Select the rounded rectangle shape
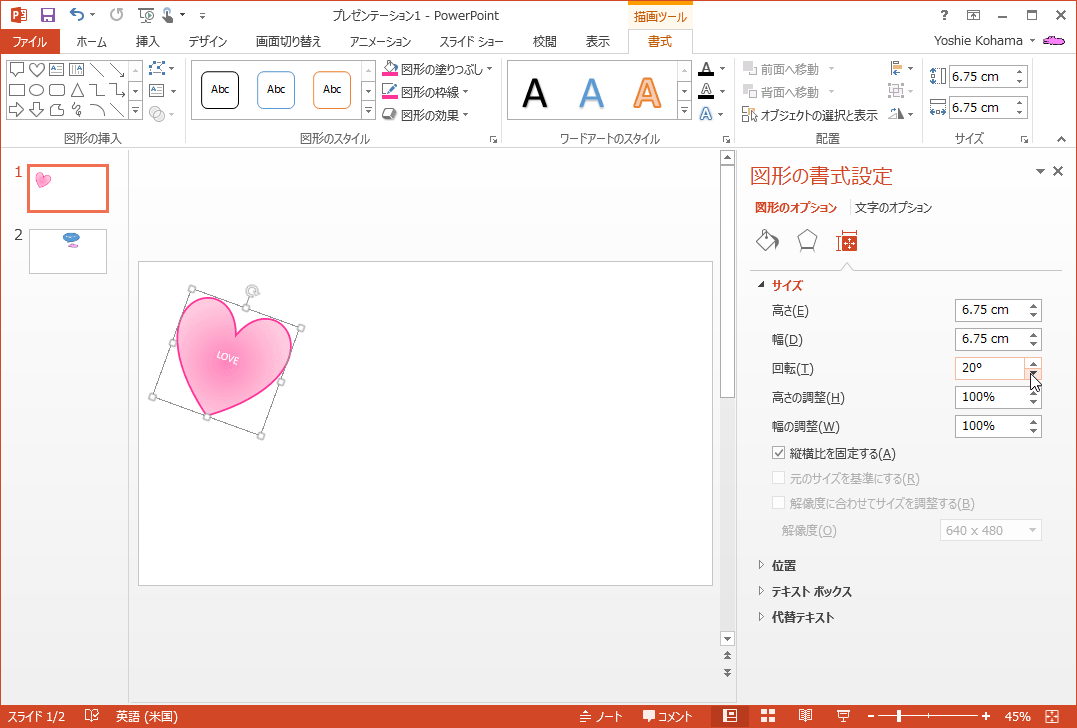Viewport: 1077px width, 728px height. [x=57, y=89]
